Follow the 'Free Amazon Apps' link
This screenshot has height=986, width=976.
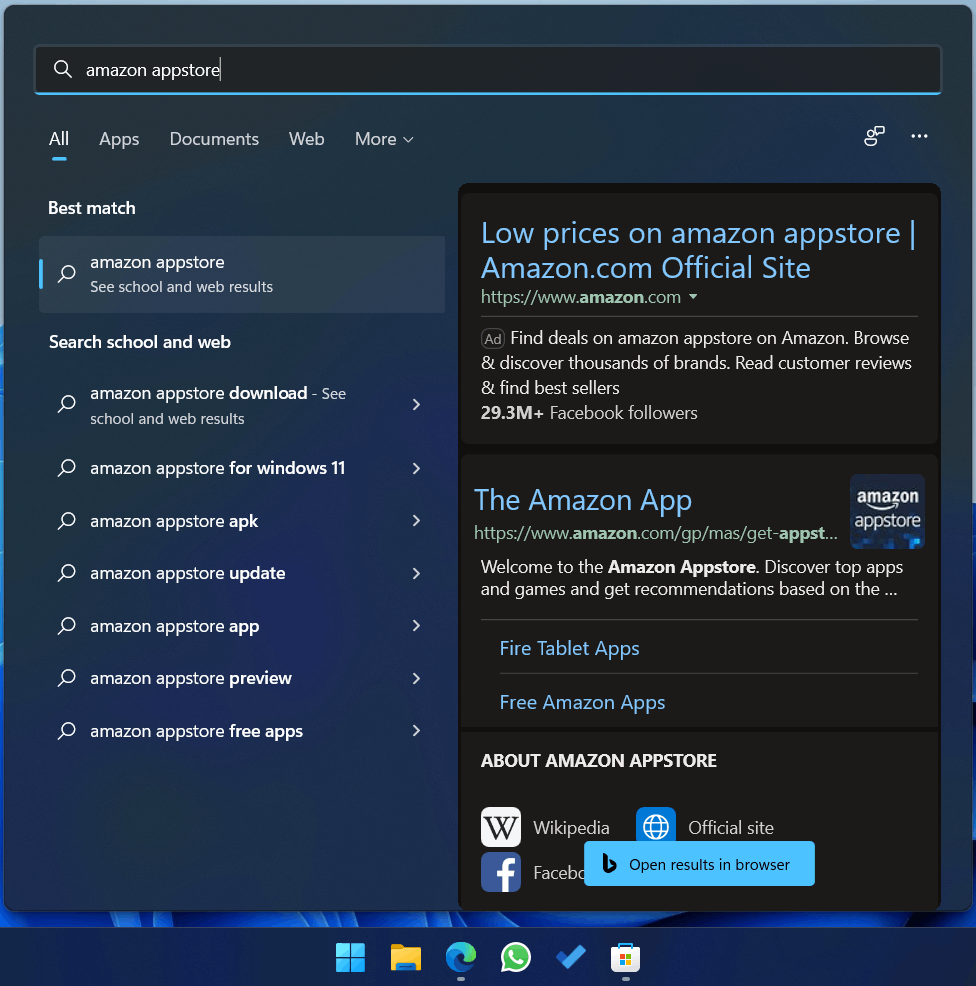(x=582, y=702)
